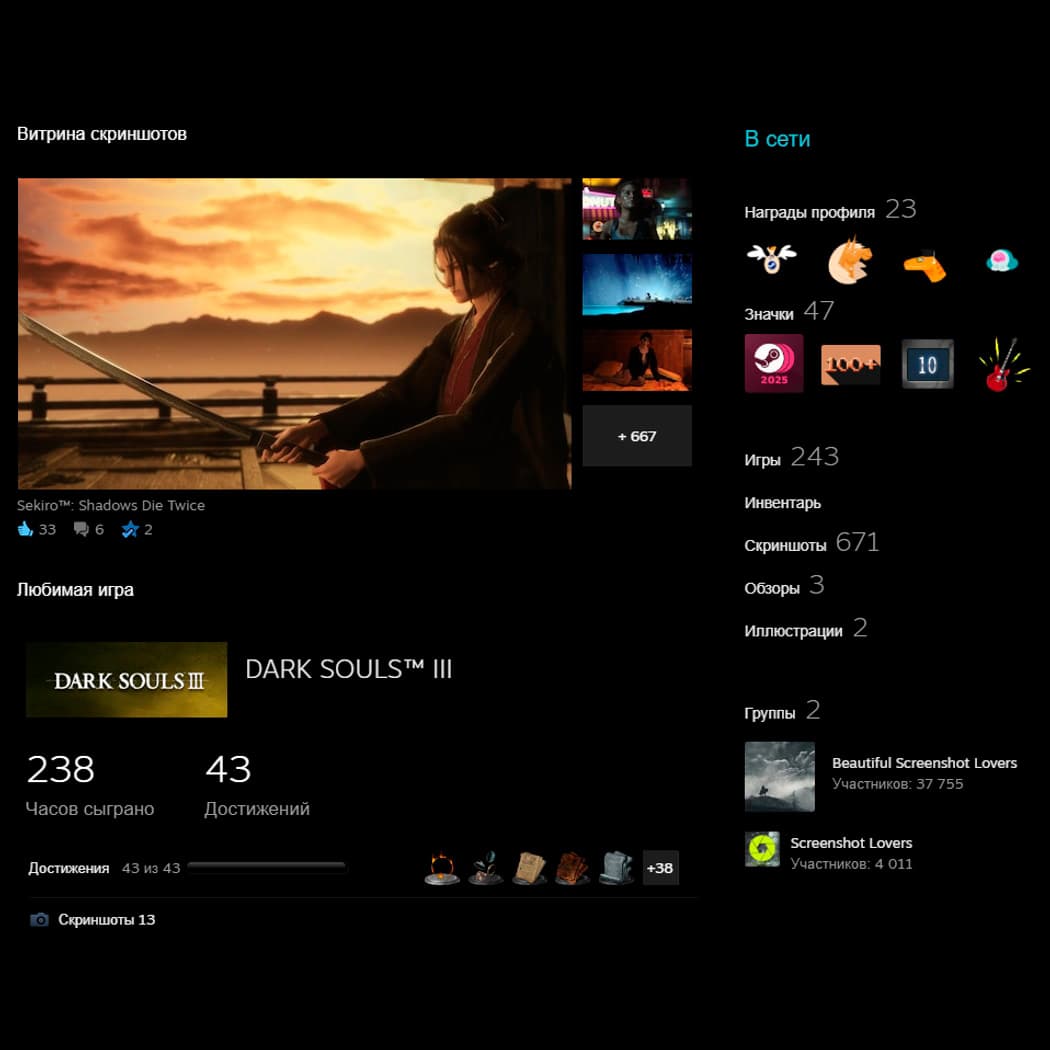Screen dimensions: 1050x1050
Task: Click the Dark Souls III banner image
Action: click(126, 680)
